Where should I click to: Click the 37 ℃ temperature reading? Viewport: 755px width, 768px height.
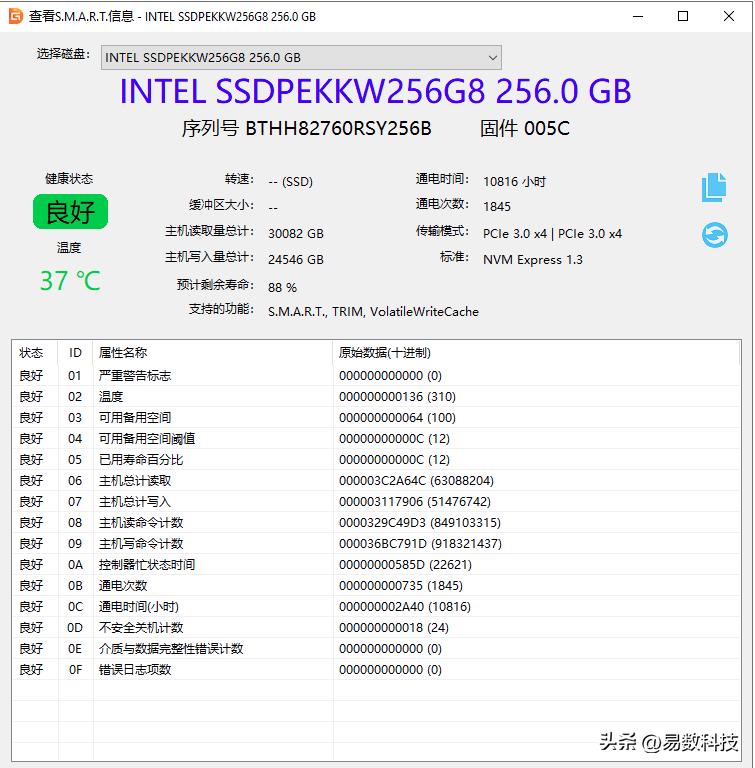[x=70, y=281]
